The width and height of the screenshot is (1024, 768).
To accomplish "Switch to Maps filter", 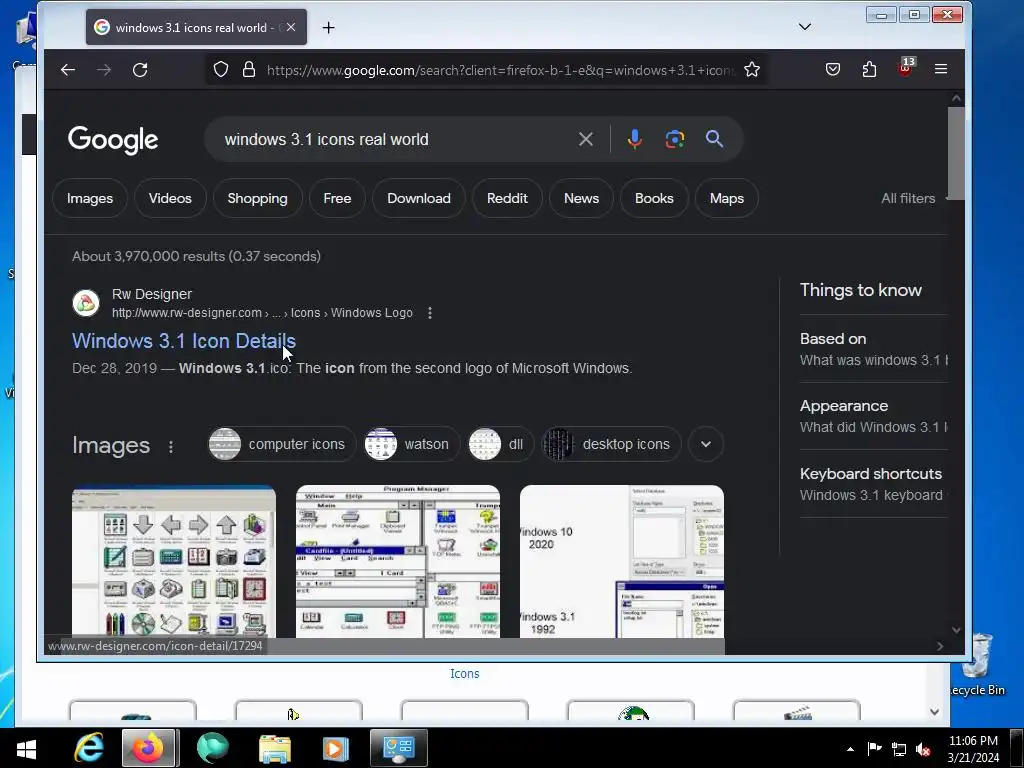I will pos(727,199).
